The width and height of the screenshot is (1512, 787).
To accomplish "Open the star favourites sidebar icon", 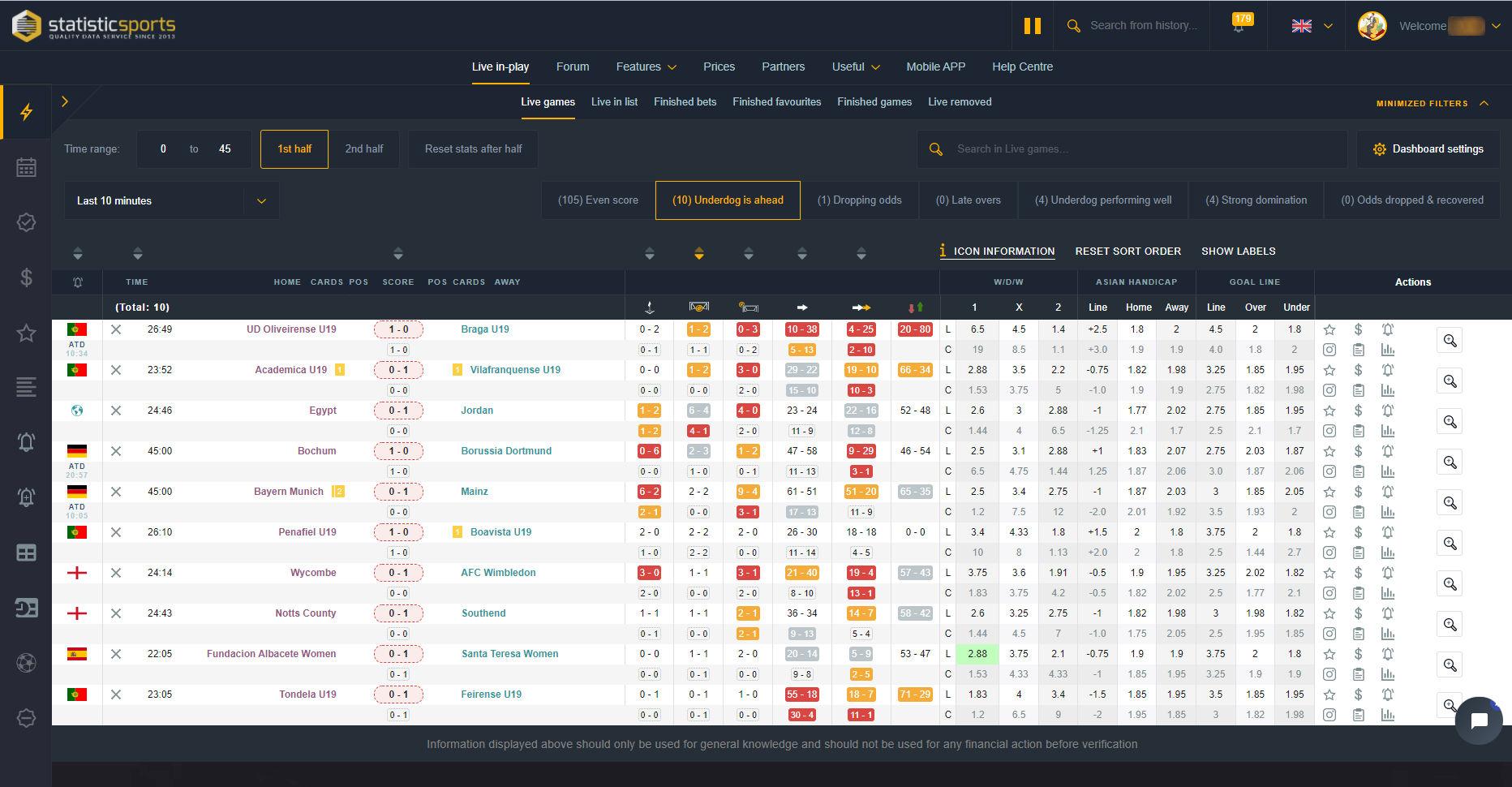I will 26,333.
